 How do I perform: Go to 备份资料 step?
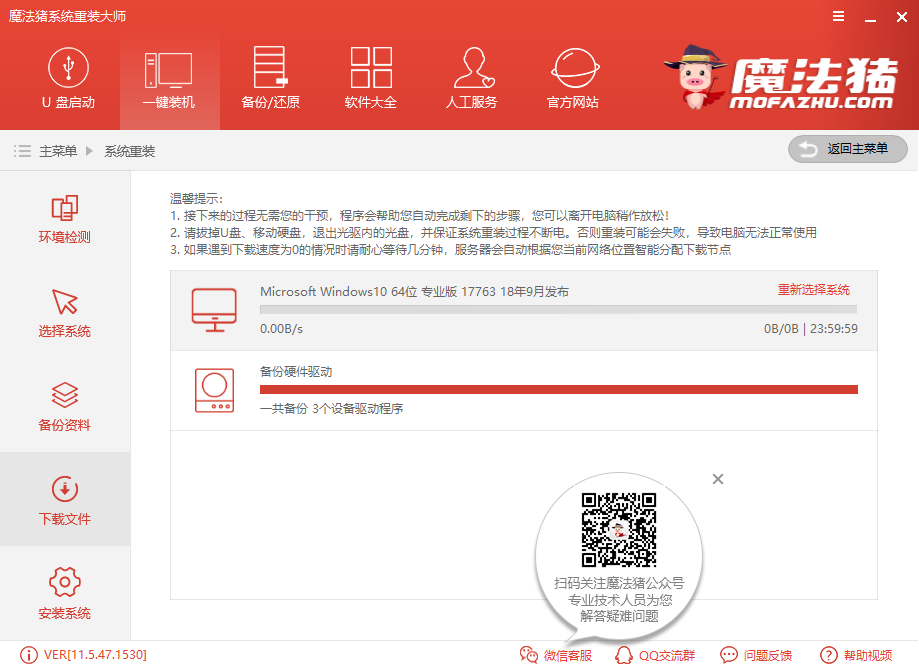click(x=63, y=406)
